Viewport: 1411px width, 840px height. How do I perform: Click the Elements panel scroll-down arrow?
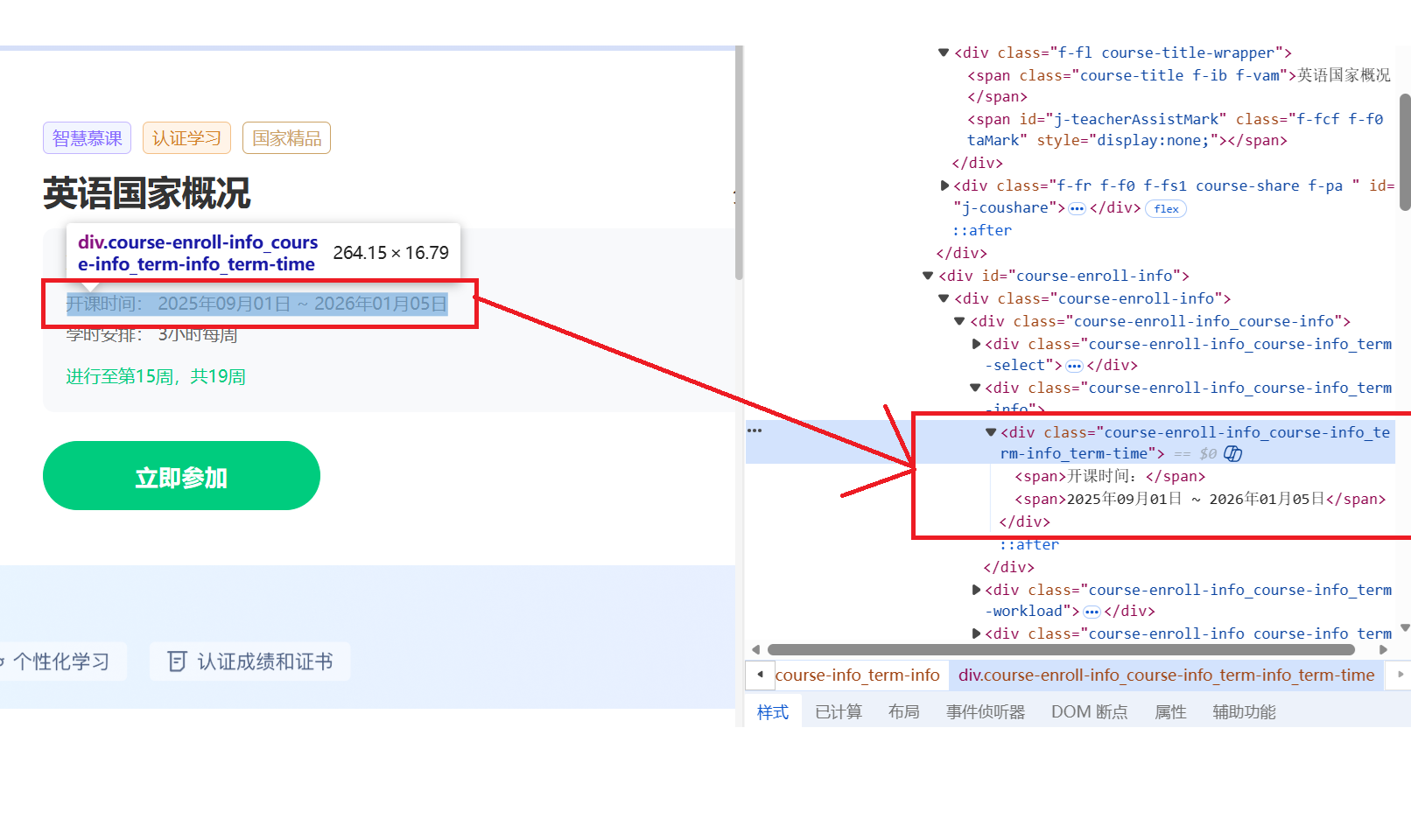point(1405,627)
